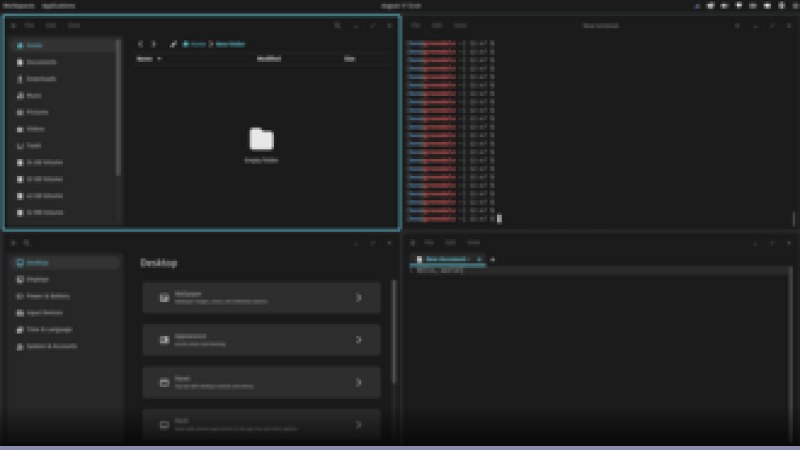This screenshot has height=450, width=800.
Task: Go forward in the Files window
Action: (153, 44)
